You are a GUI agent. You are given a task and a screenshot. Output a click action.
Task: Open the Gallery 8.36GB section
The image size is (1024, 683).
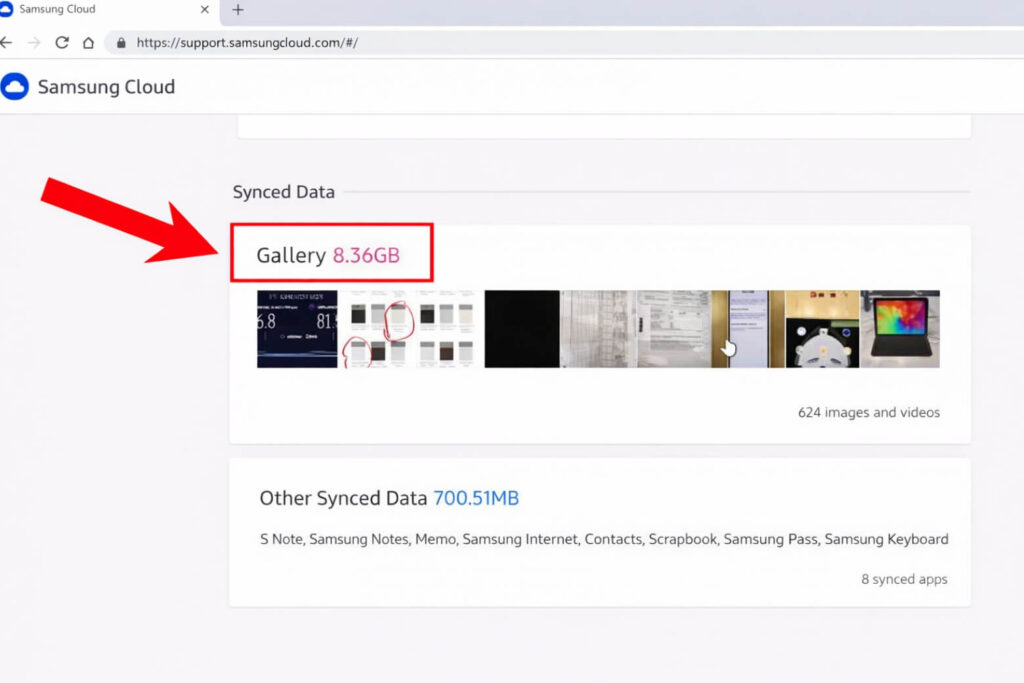[328, 255]
